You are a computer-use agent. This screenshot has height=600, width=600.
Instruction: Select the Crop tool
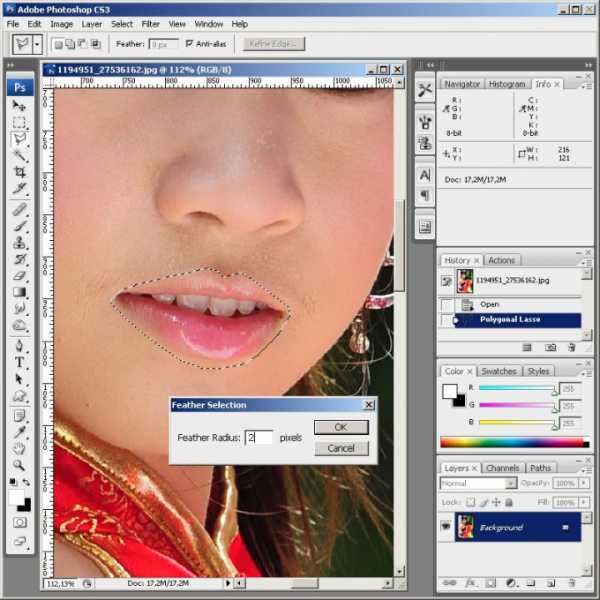pos(19,173)
